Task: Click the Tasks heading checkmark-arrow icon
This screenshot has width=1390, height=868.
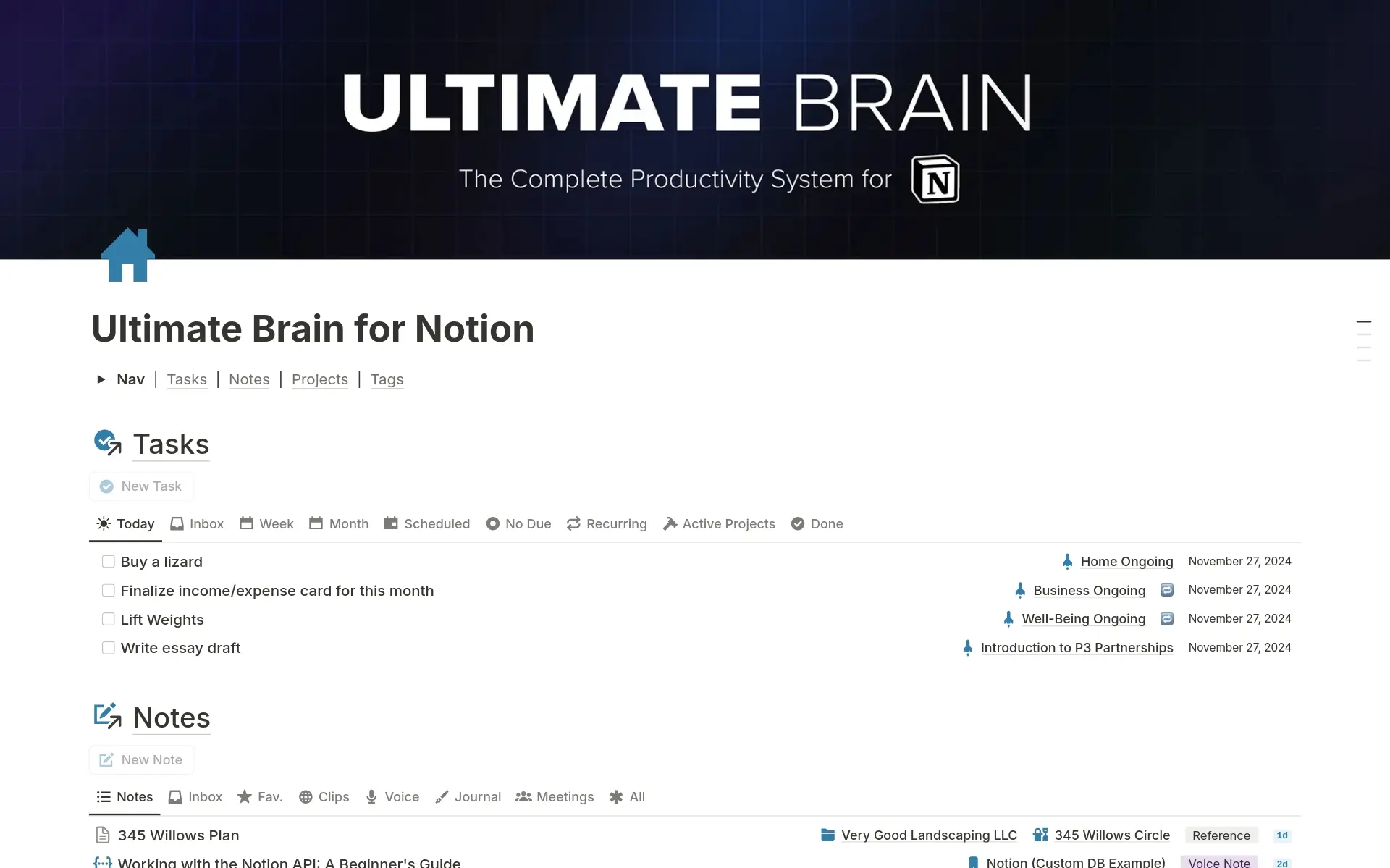Action: coord(108,442)
